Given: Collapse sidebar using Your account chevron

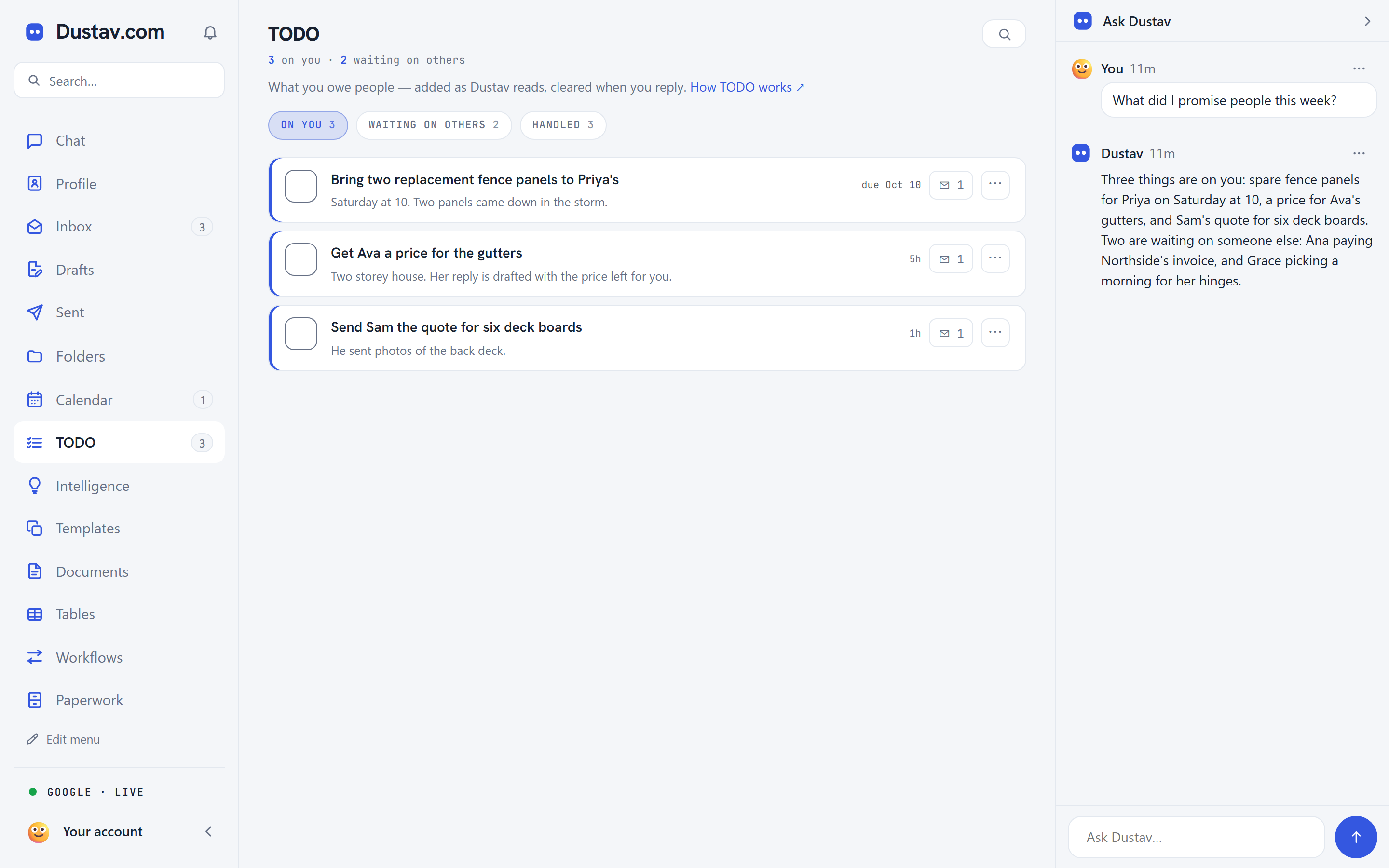Looking at the screenshot, I should (208, 831).
